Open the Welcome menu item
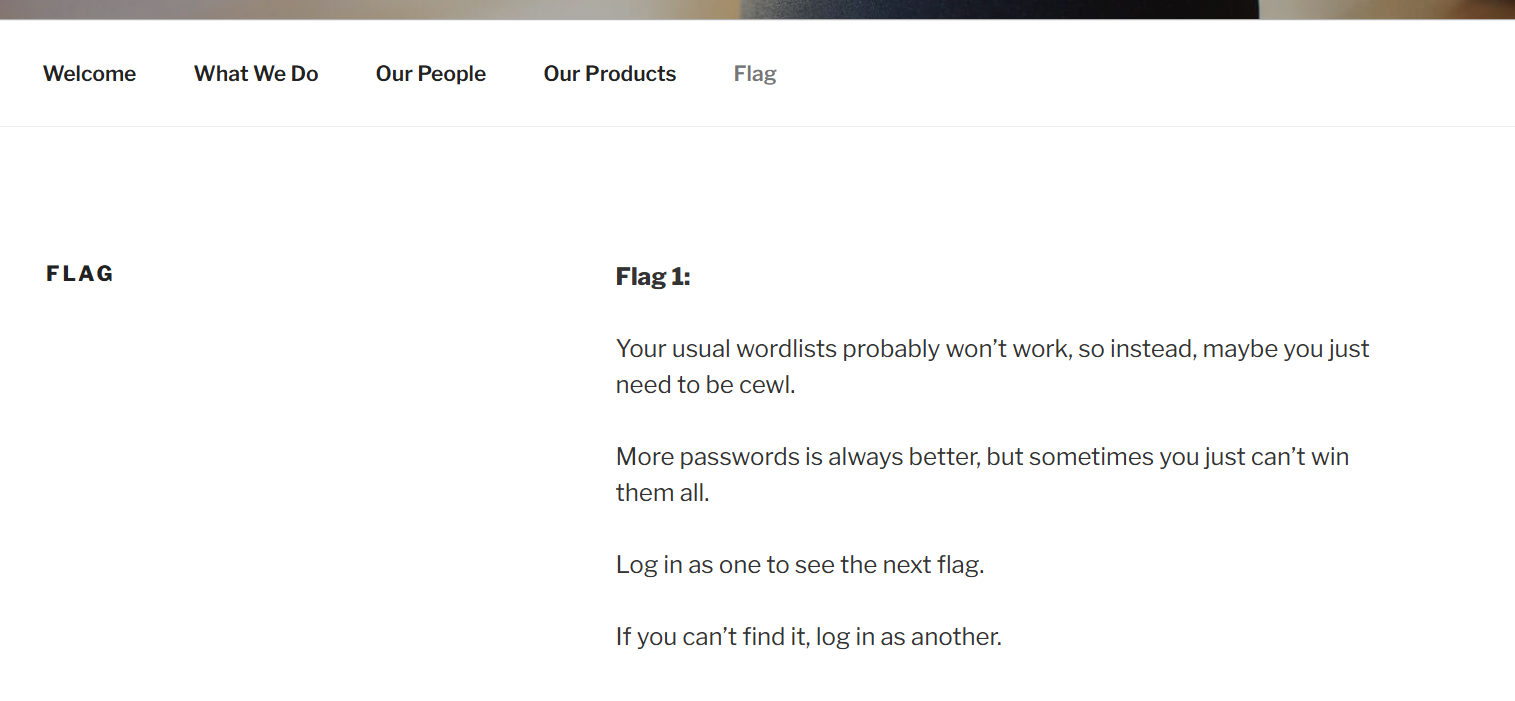The height and width of the screenshot is (701, 1515). (89, 74)
